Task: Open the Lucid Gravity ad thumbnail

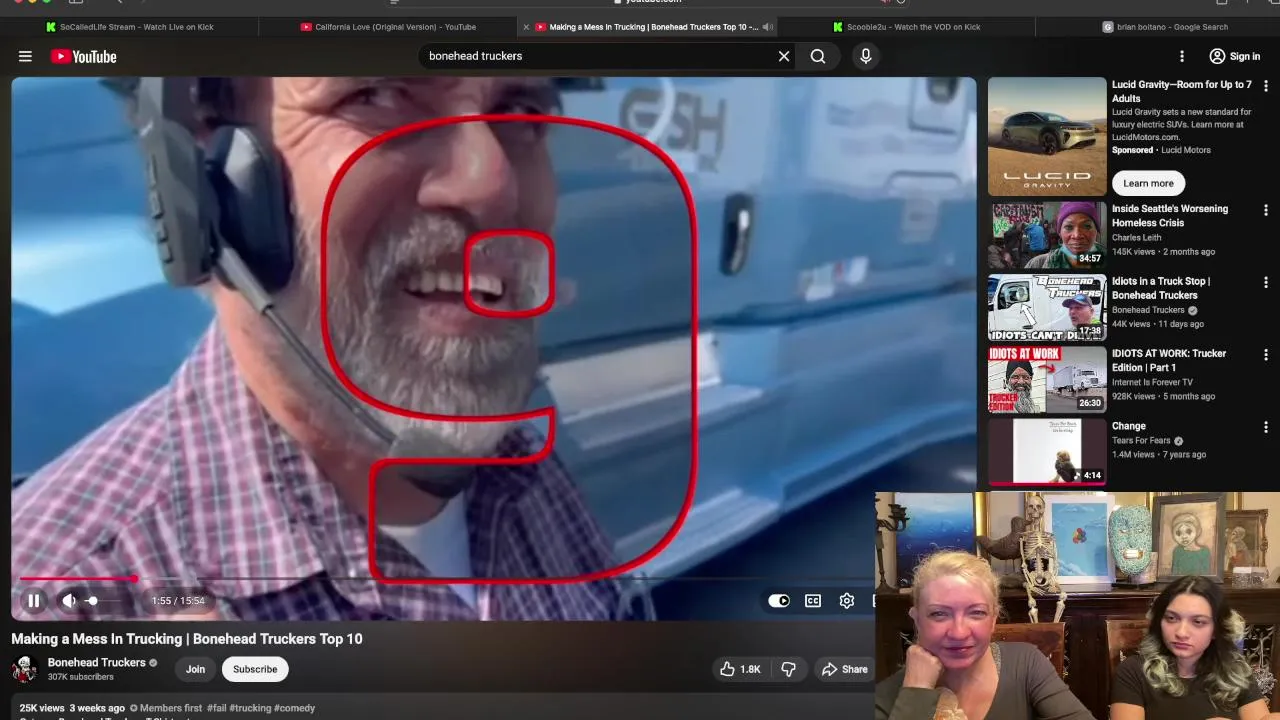Action: click(x=1047, y=136)
